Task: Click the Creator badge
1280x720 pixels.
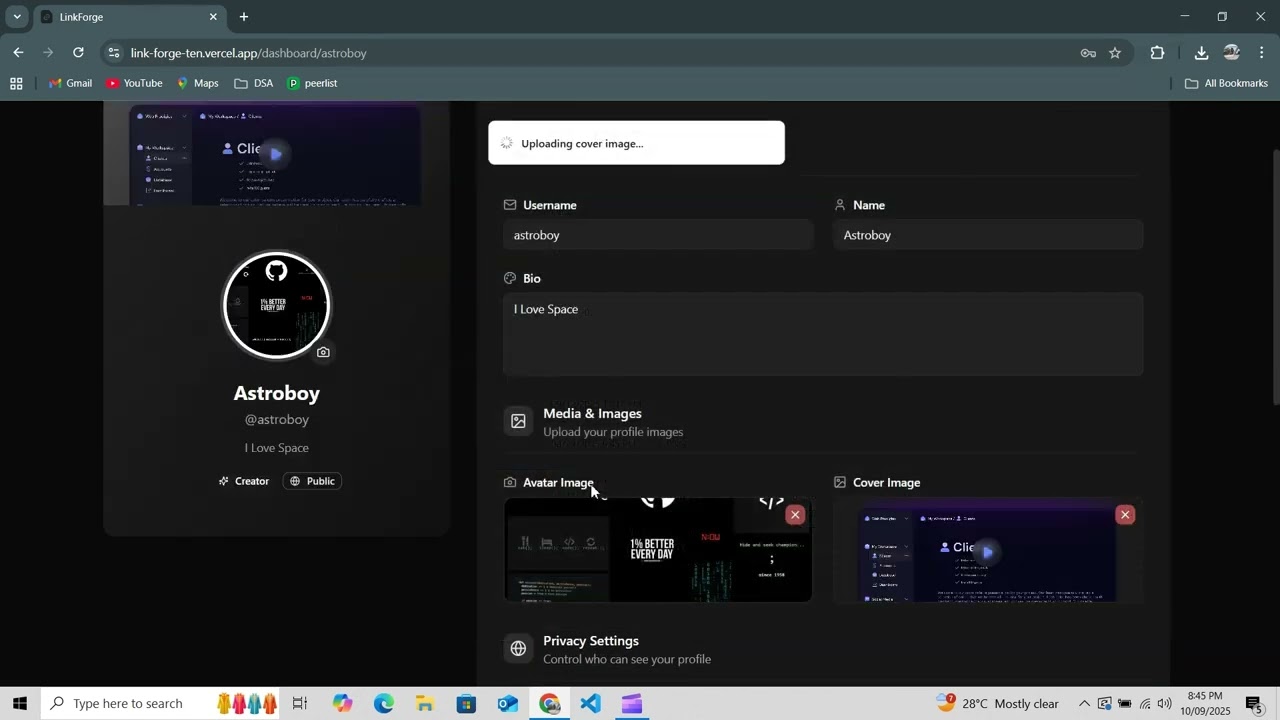Action: point(244,481)
